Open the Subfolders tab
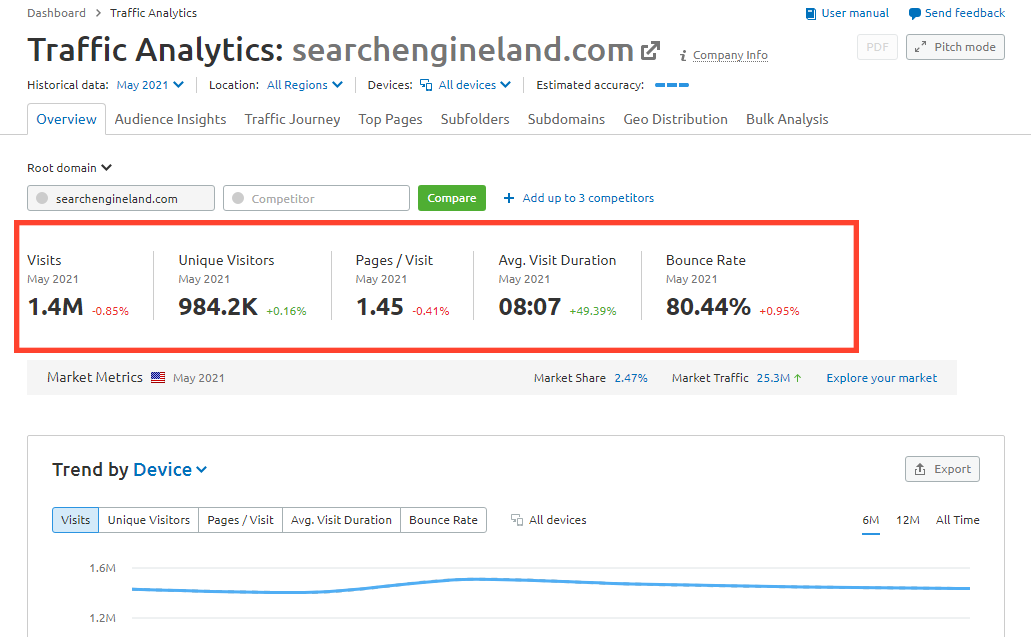Viewport: 1031px width, 637px height. pyautogui.click(x=475, y=119)
